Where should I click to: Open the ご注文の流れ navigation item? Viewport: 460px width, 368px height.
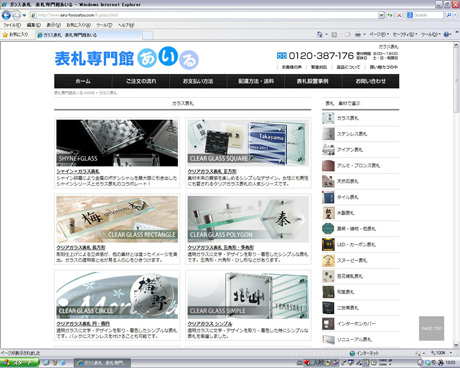tap(141, 81)
